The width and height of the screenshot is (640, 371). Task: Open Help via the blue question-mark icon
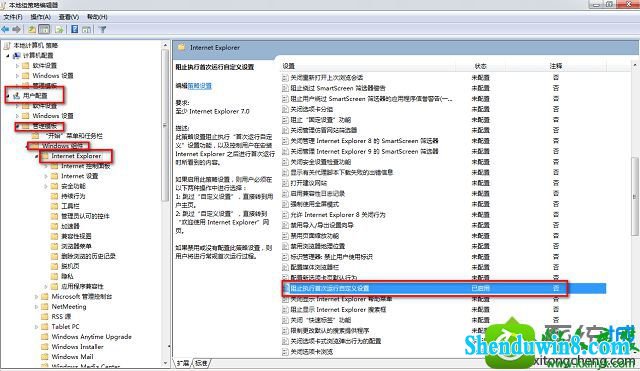pyautogui.click(x=75, y=29)
